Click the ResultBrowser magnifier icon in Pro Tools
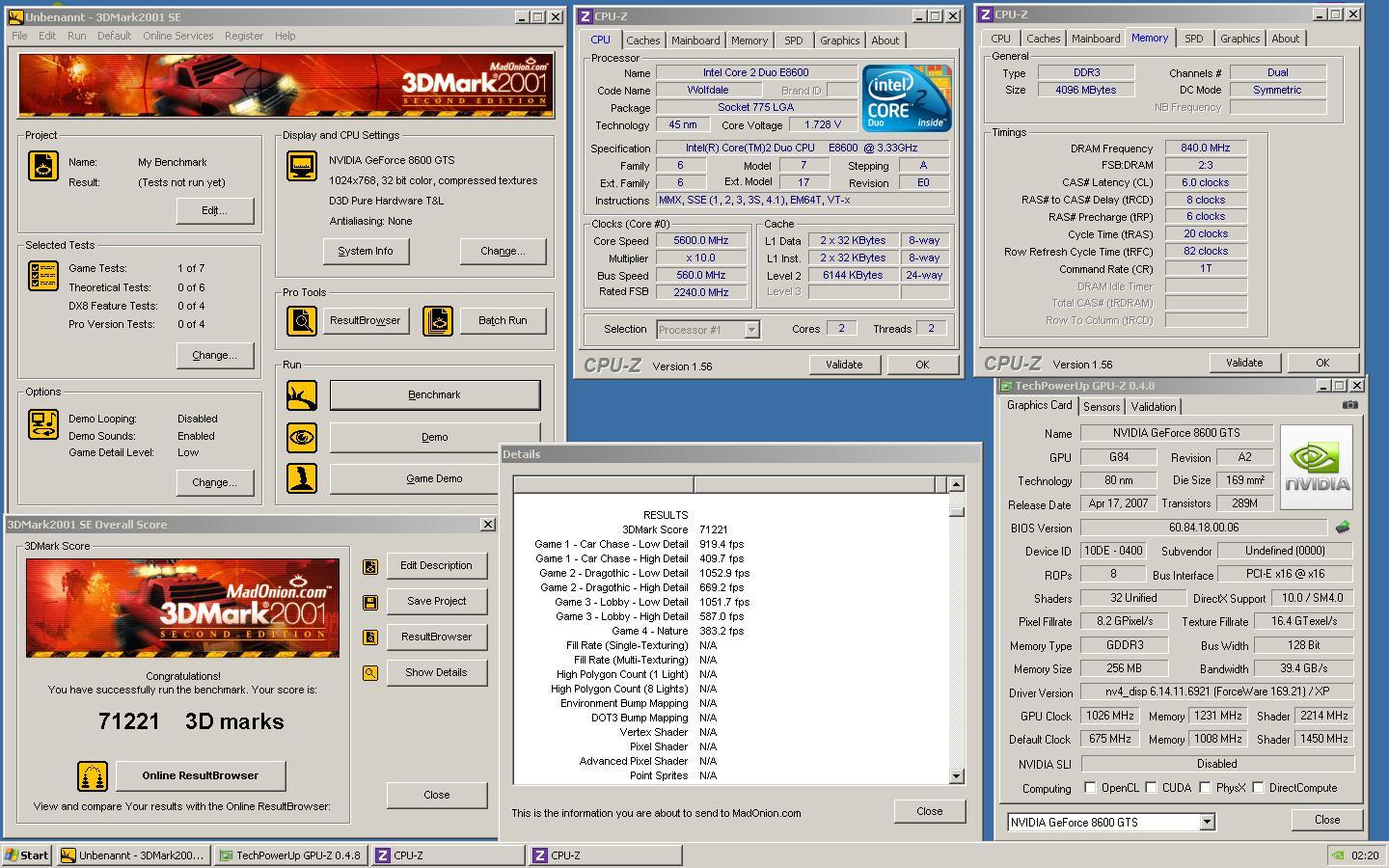This screenshot has width=1389, height=868. [x=302, y=320]
